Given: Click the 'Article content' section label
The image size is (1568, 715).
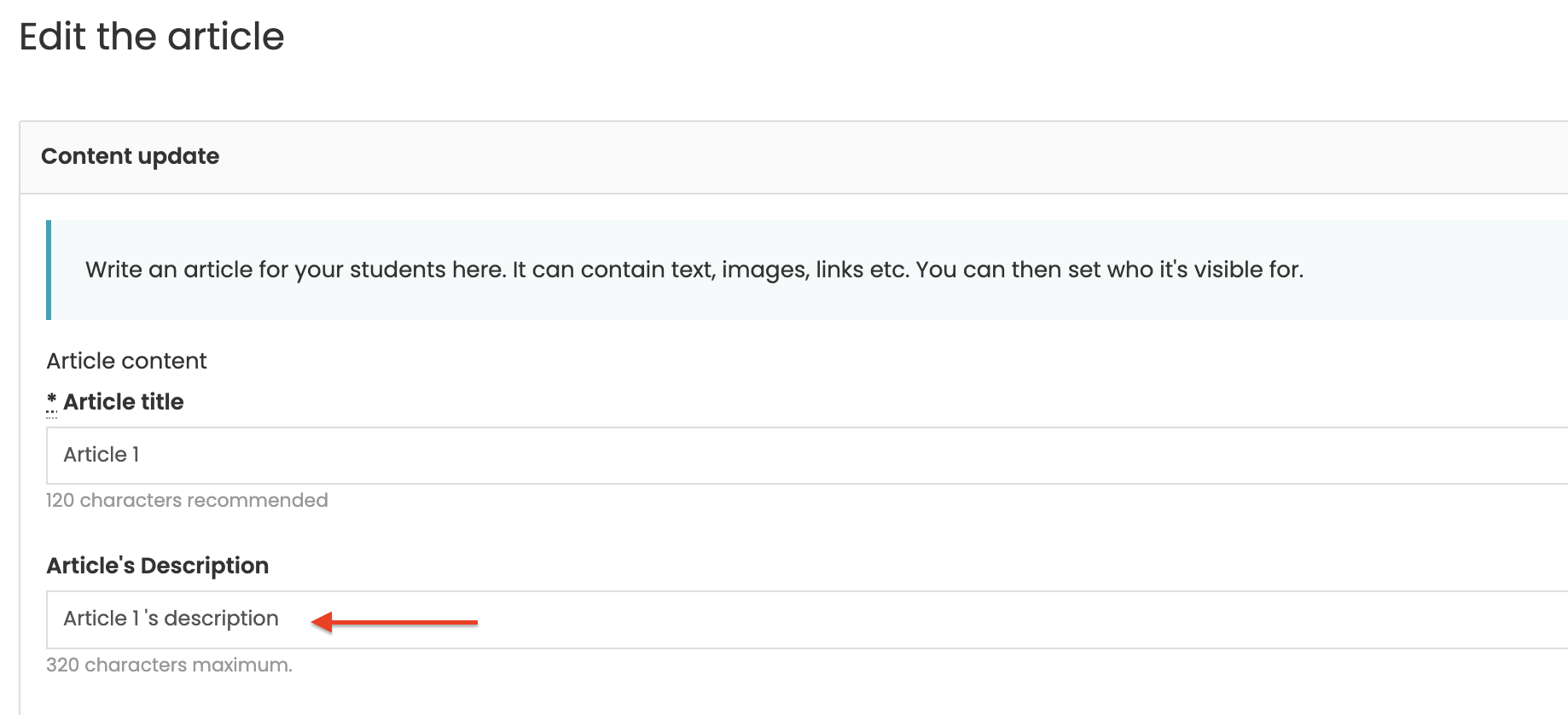Looking at the screenshot, I should (x=127, y=361).
